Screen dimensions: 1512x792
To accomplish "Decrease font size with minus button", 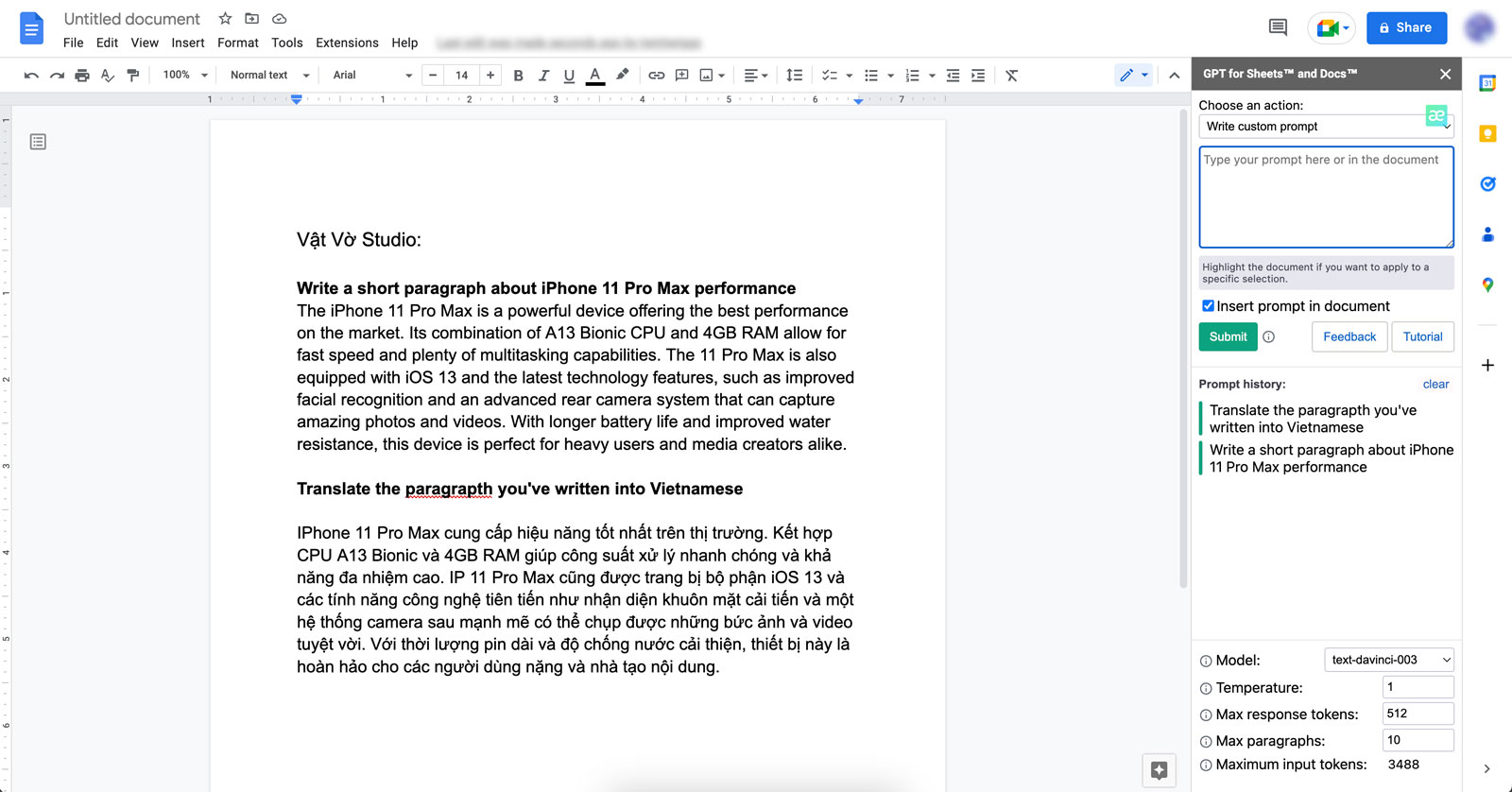I will click(433, 76).
